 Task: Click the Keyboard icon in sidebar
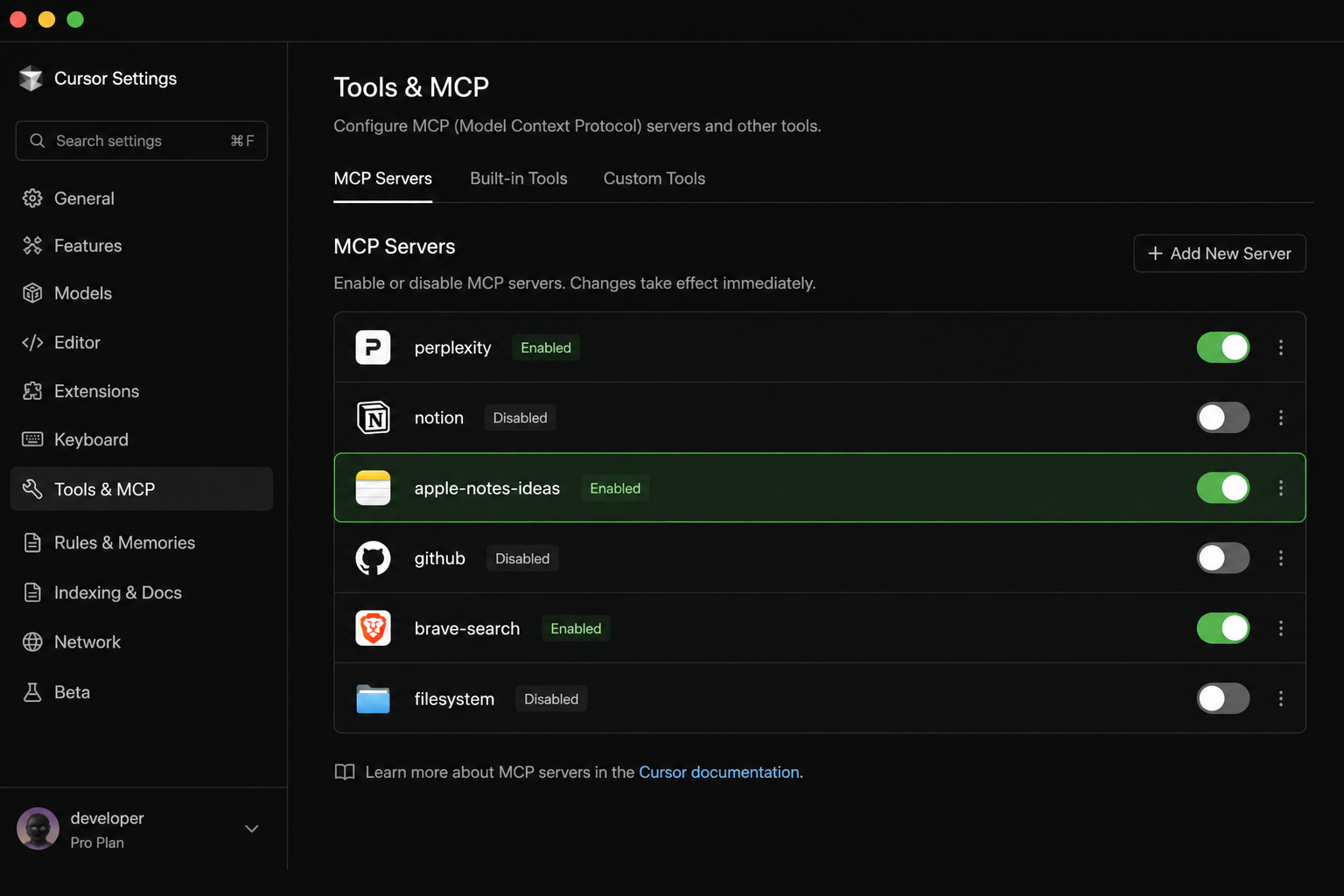(x=32, y=439)
